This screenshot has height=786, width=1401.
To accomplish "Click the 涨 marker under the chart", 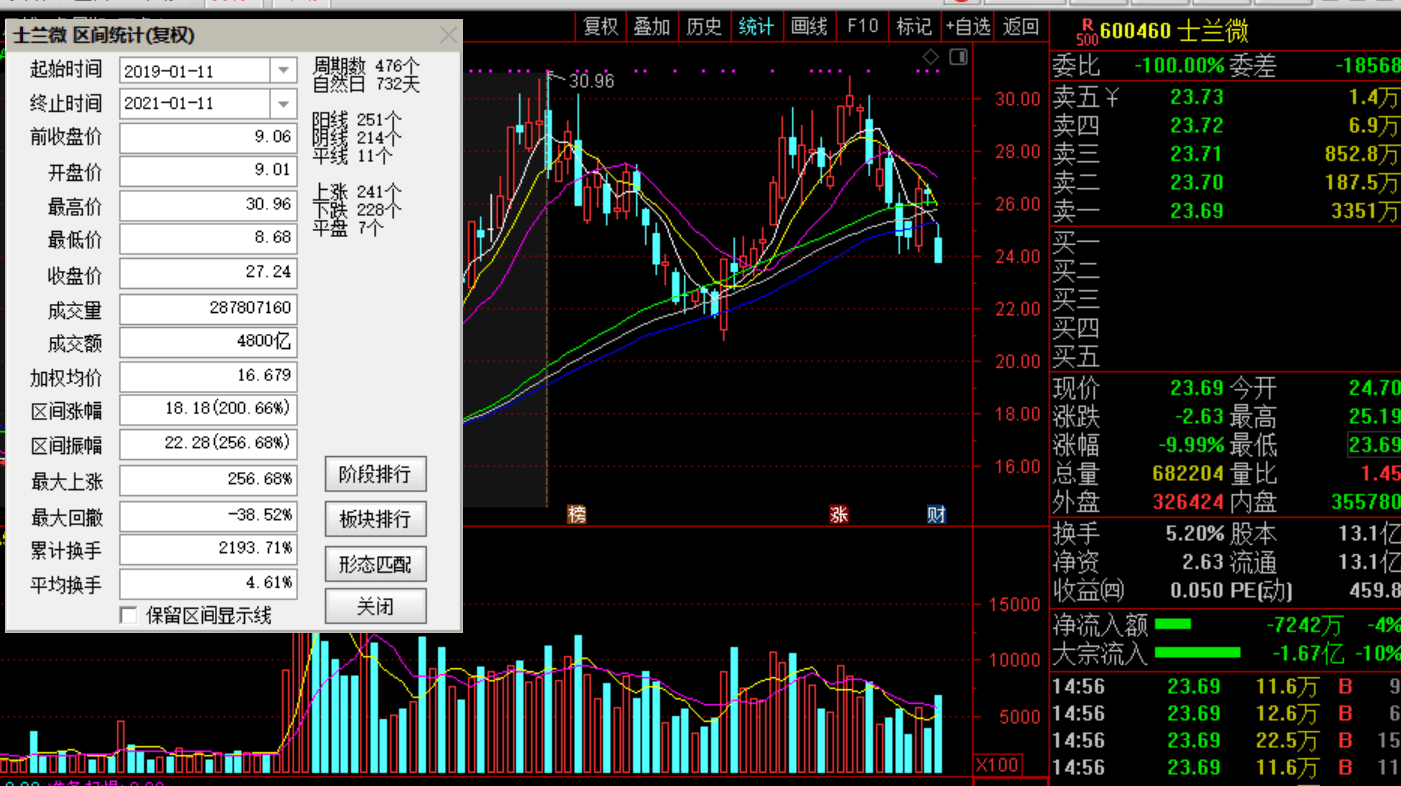I will tap(839, 515).
